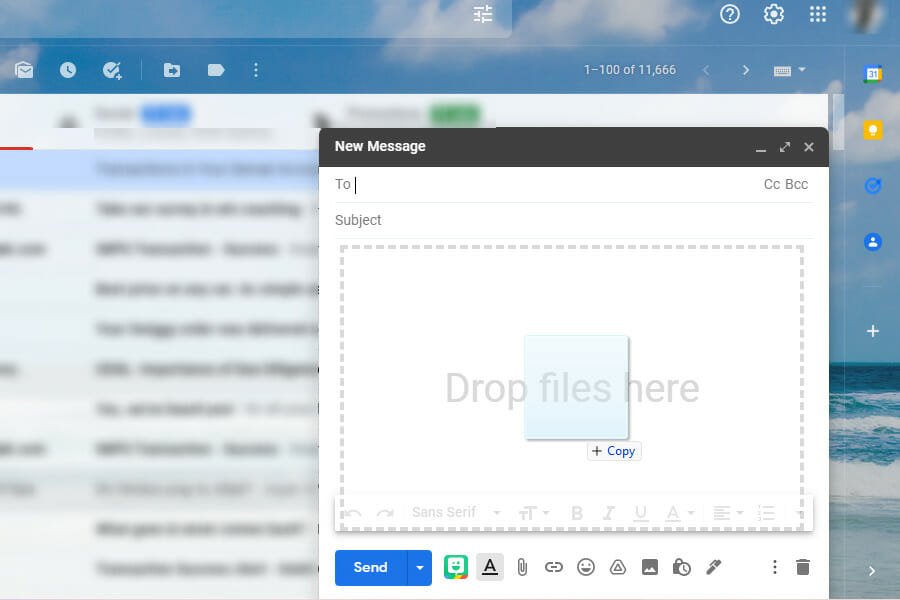Viewport: 900px width, 600px height.
Task: Open the search filter options icon
Action: (483, 14)
